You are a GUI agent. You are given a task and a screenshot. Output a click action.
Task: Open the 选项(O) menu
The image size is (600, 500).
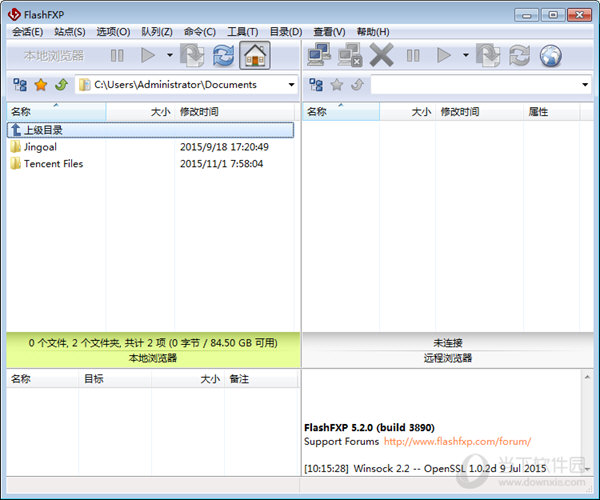[113, 32]
